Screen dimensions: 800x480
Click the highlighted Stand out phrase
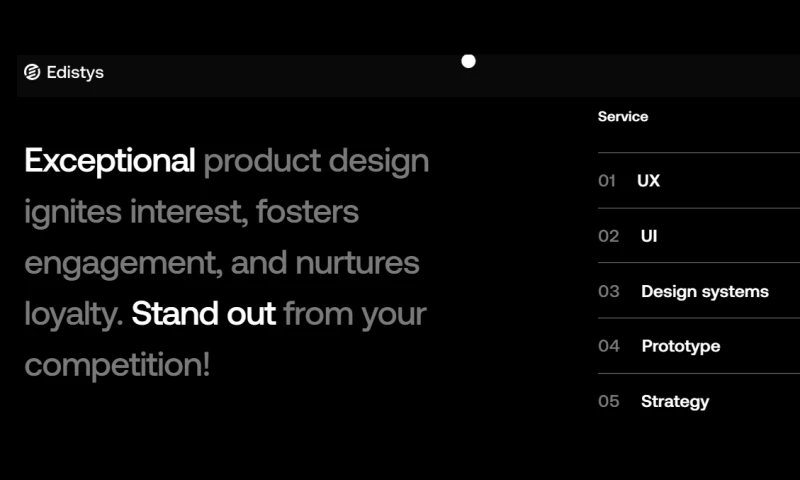(203, 313)
